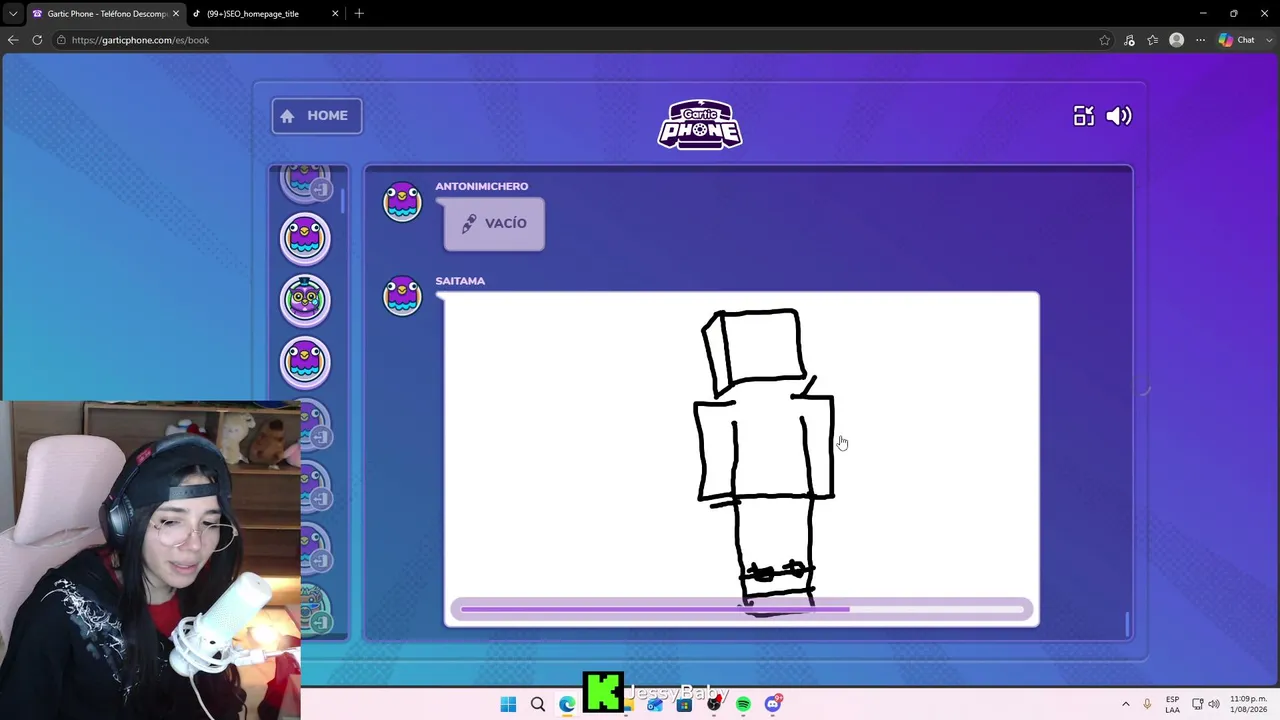This screenshot has height=720, width=1280.
Task: Click the player list scrollbar
Action: pos(343,200)
